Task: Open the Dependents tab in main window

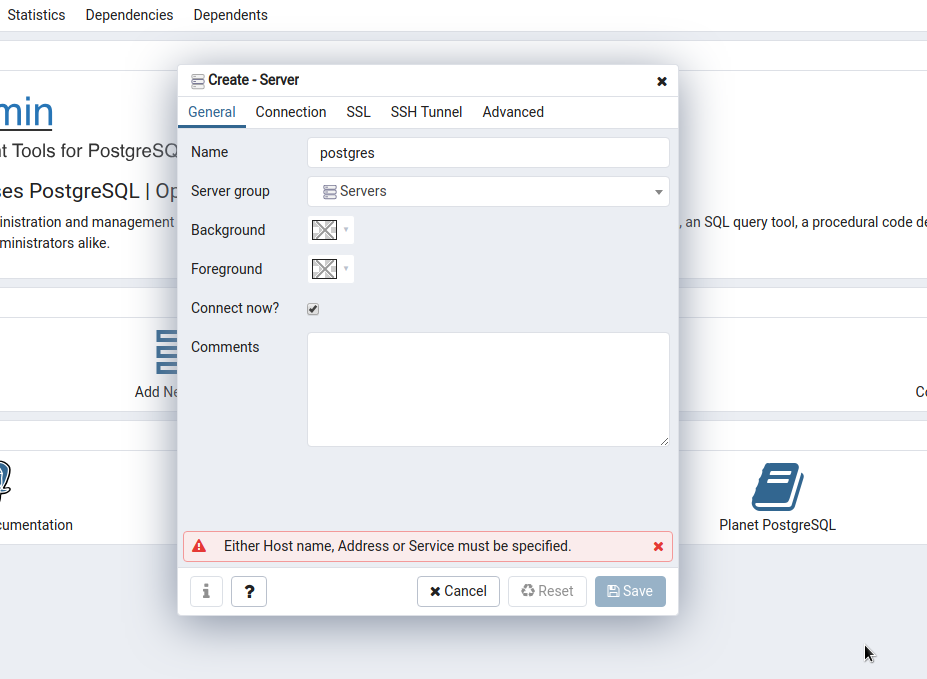Action: tap(231, 15)
